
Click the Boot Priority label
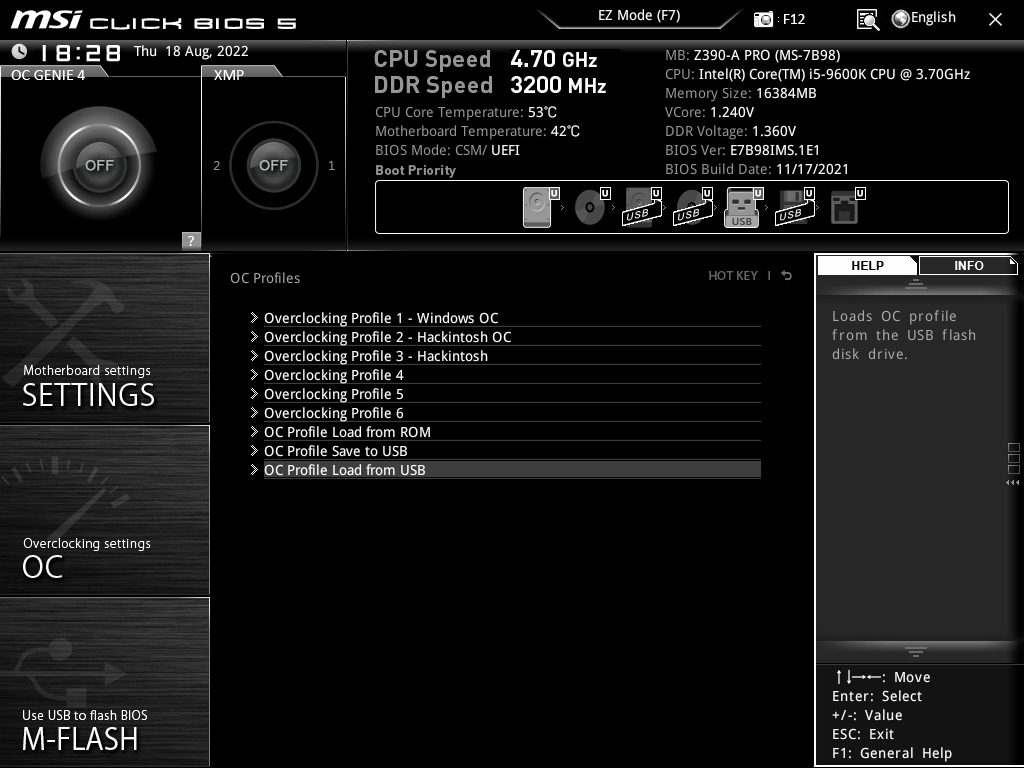point(415,170)
